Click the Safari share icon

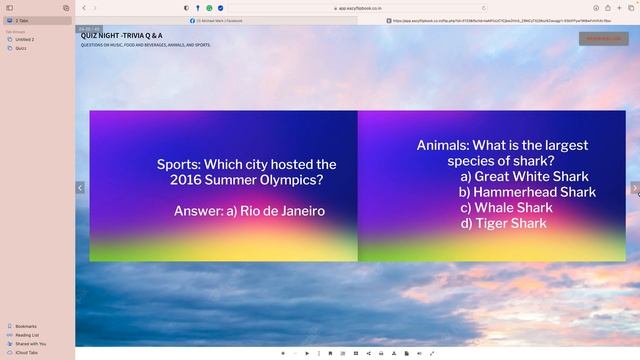click(608, 8)
